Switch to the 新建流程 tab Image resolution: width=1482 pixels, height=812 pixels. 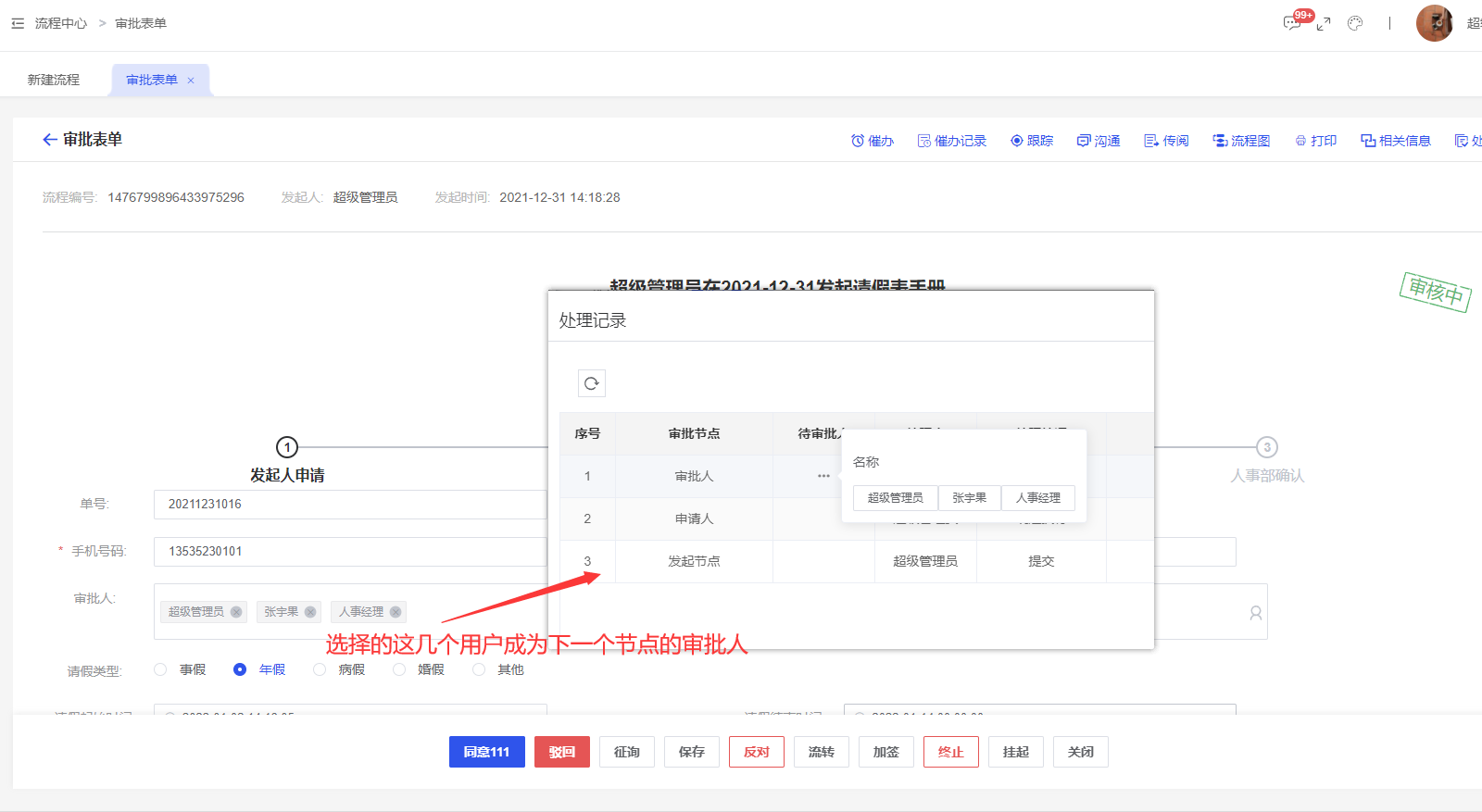(x=54, y=80)
